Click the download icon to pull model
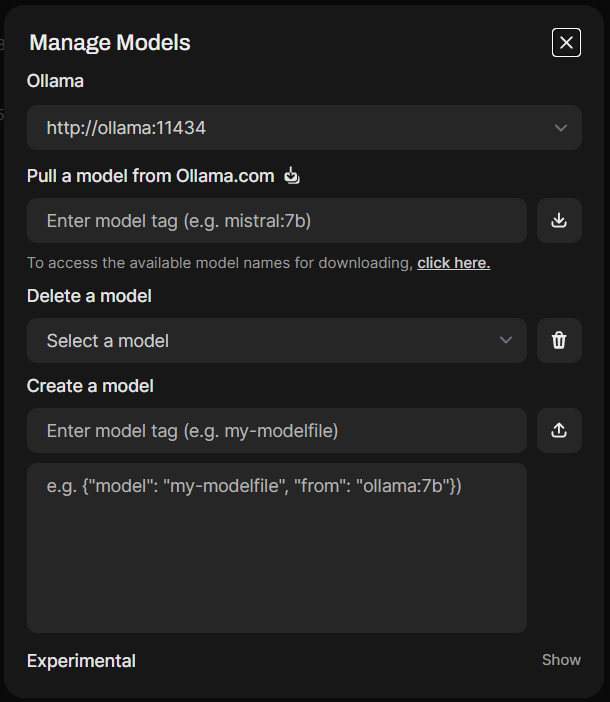Image resolution: width=610 pixels, height=702 pixels. tap(559, 220)
